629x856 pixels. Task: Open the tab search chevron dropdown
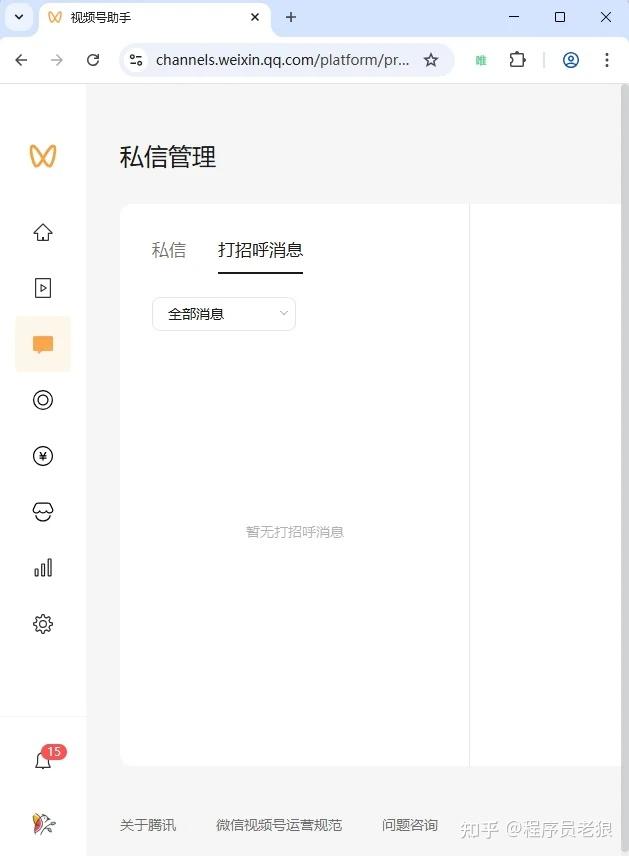[19, 17]
